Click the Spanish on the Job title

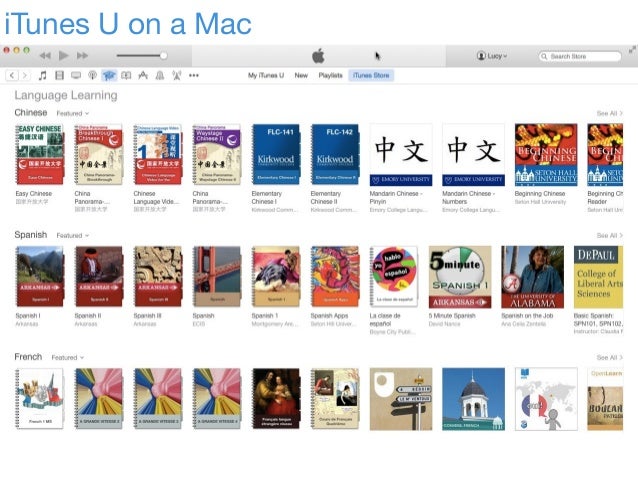coord(527,316)
